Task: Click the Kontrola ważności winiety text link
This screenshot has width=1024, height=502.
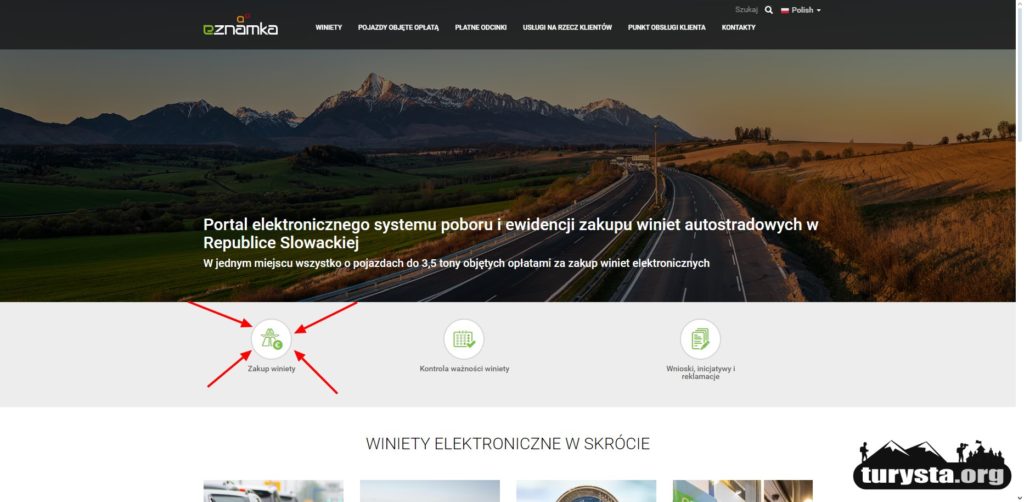Action: coord(464,369)
